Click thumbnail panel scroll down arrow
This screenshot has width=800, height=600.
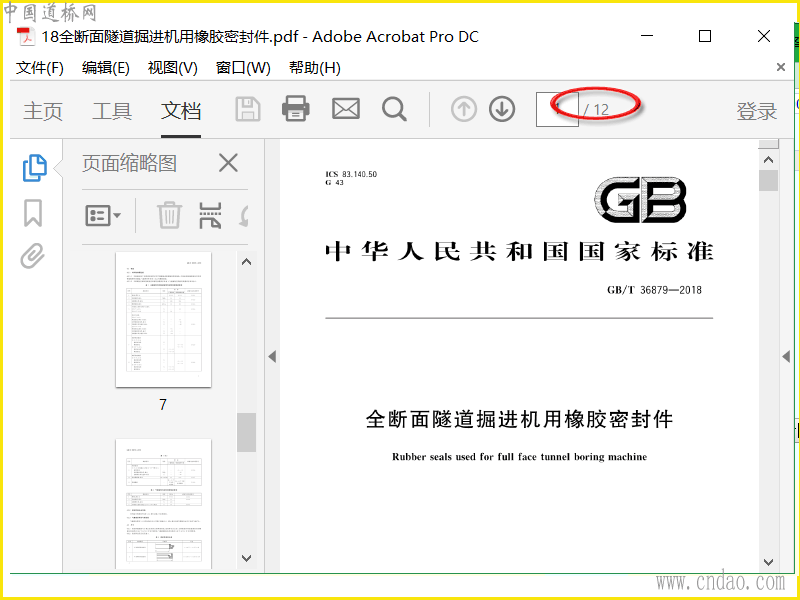(x=246, y=558)
